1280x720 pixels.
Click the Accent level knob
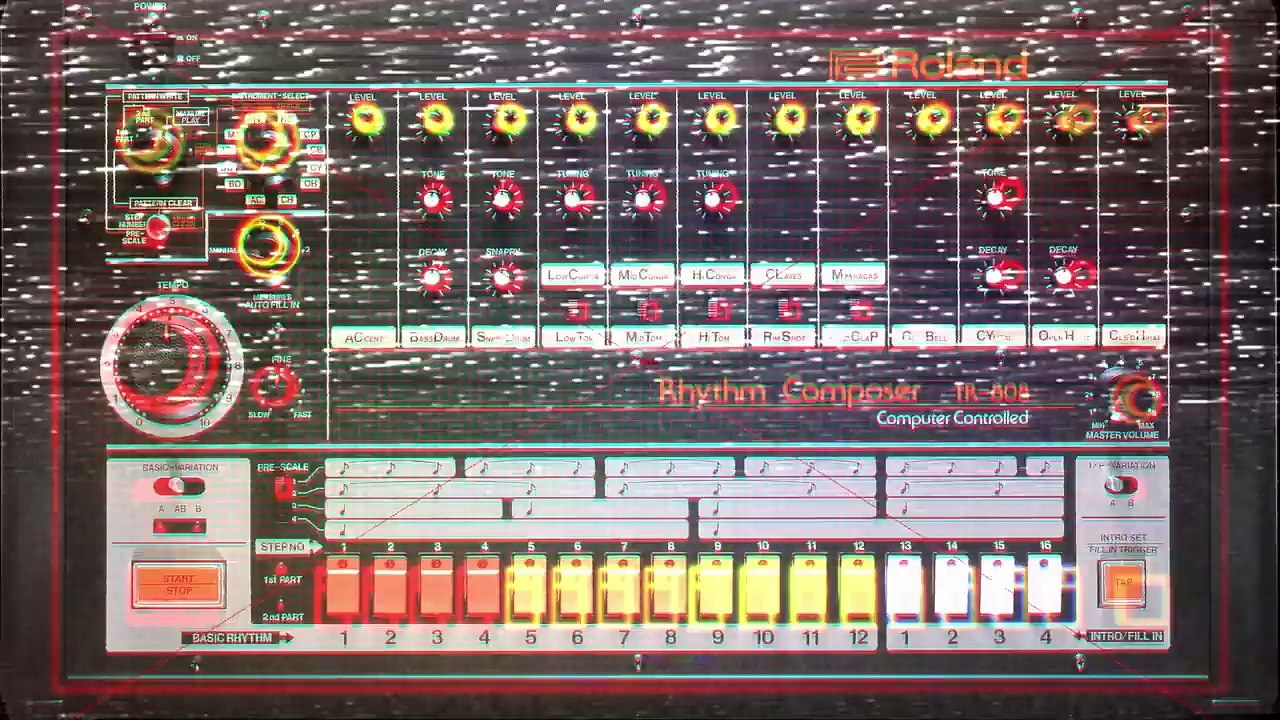[367, 121]
